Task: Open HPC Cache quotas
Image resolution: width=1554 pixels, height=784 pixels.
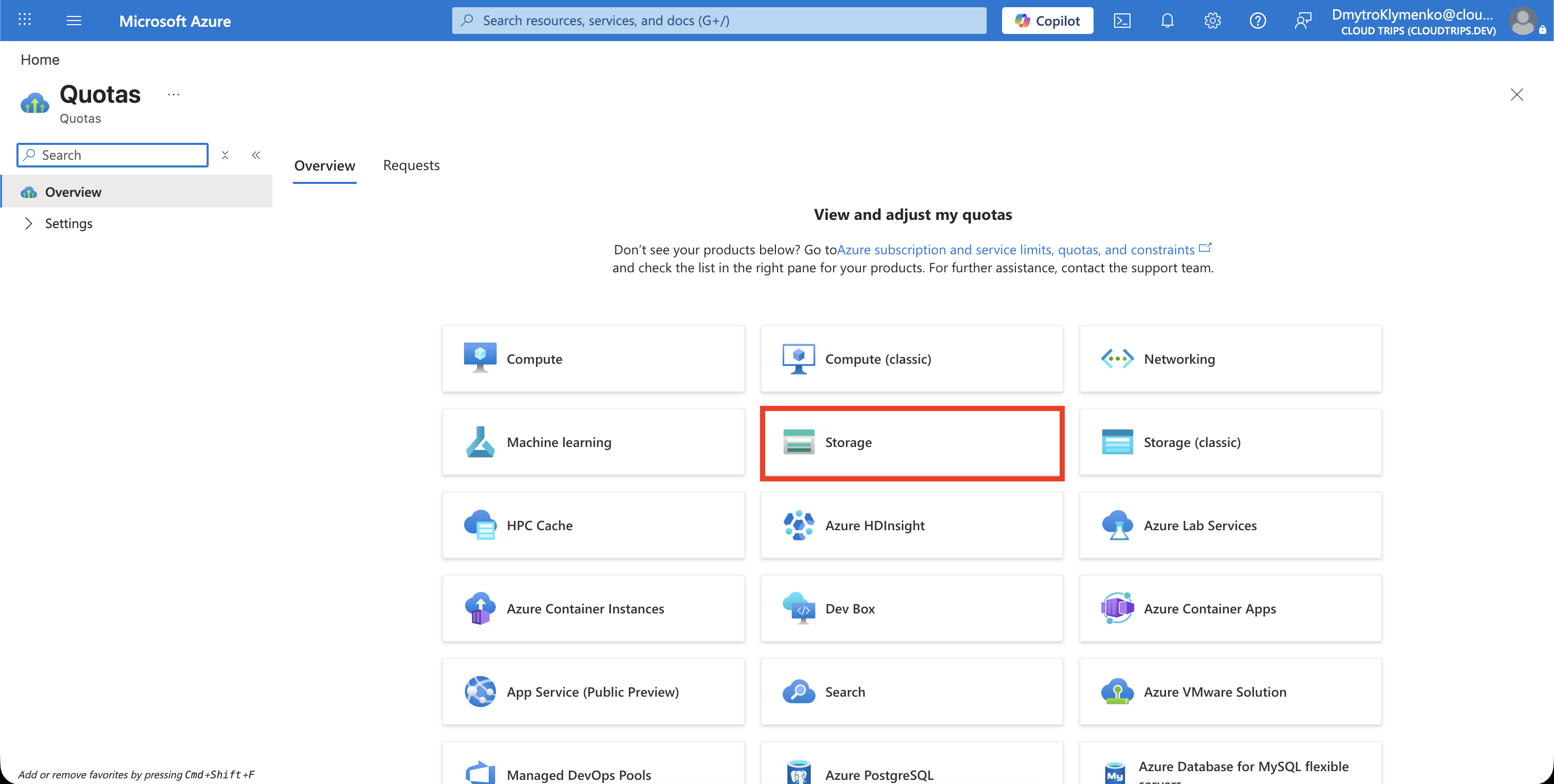Action: tap(593, 525)
